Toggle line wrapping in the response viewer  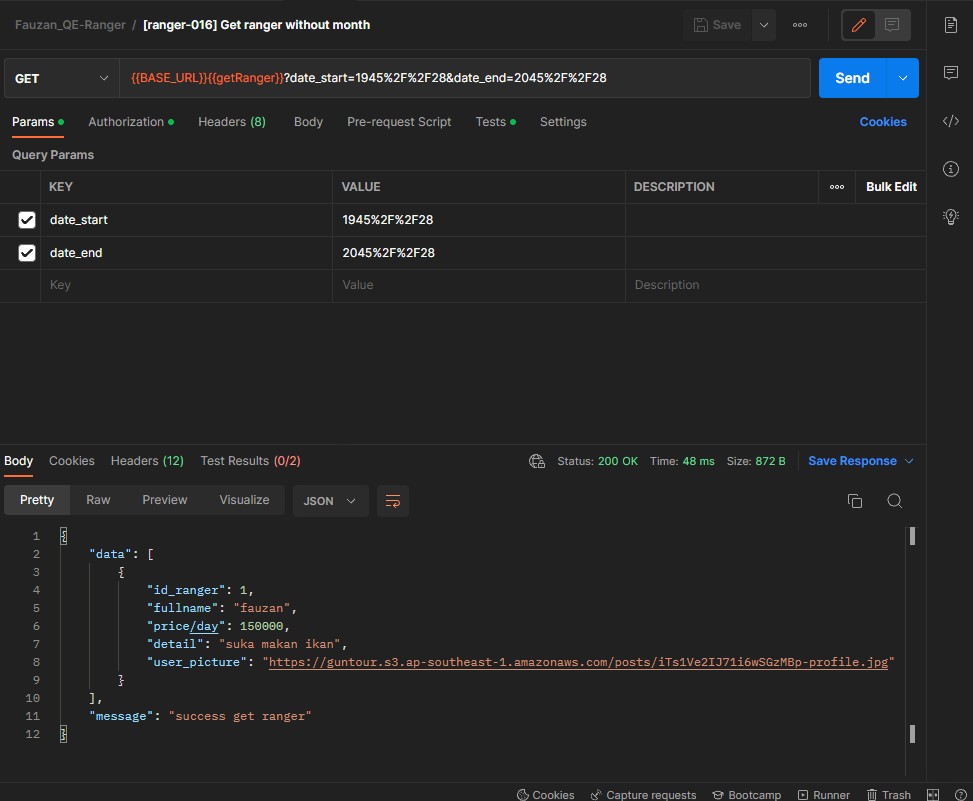point(392,501)
